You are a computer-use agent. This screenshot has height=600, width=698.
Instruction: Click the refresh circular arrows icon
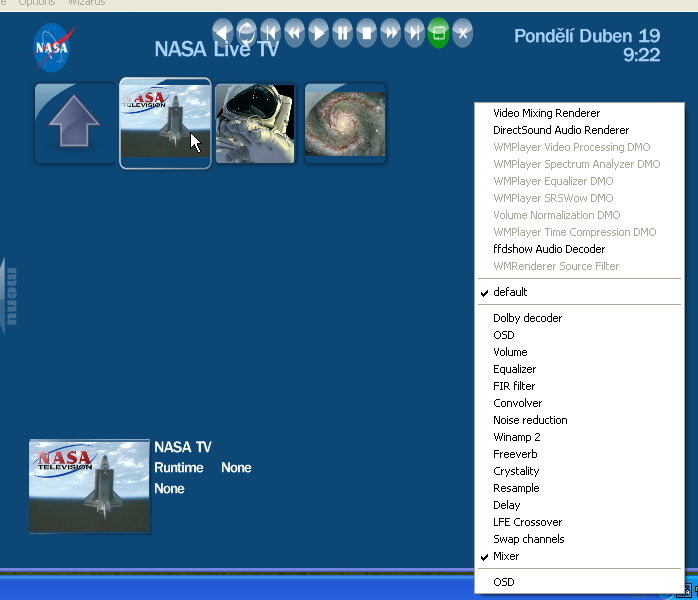(x=246, y=33)
